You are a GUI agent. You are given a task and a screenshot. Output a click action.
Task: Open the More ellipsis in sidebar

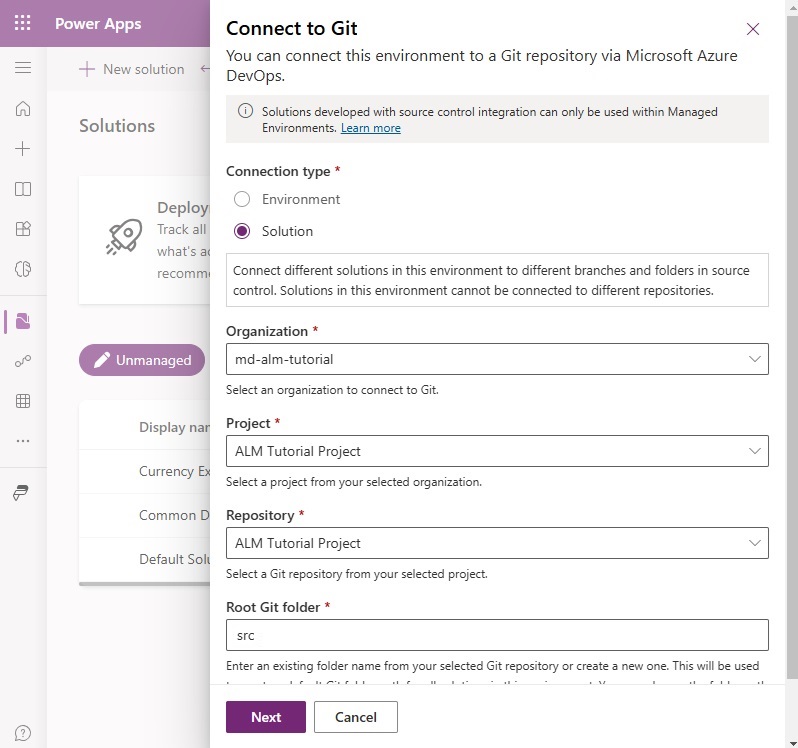23,441
